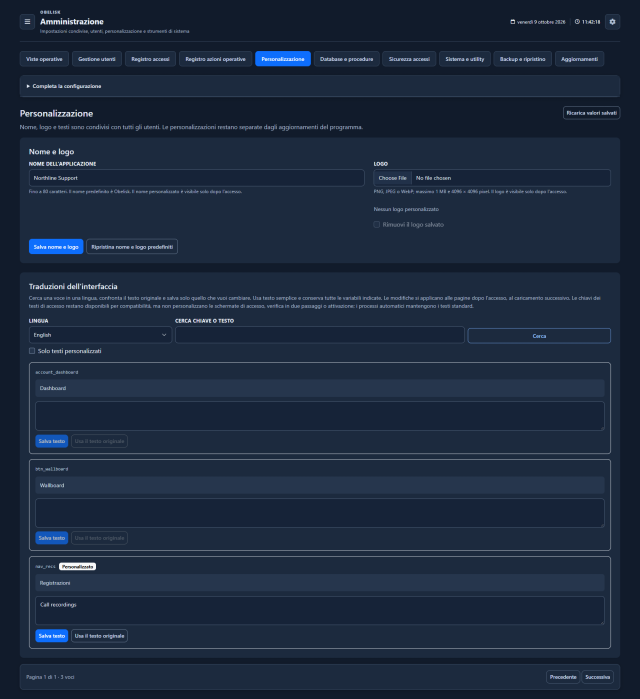Toggle Rimuovi il logo salvato checkbox
Screen dimensions: 640x699
point(377,224)
